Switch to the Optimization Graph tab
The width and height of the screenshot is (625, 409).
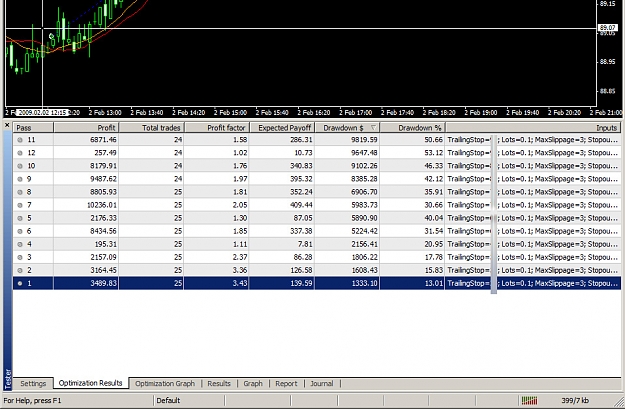click(165, 383)
